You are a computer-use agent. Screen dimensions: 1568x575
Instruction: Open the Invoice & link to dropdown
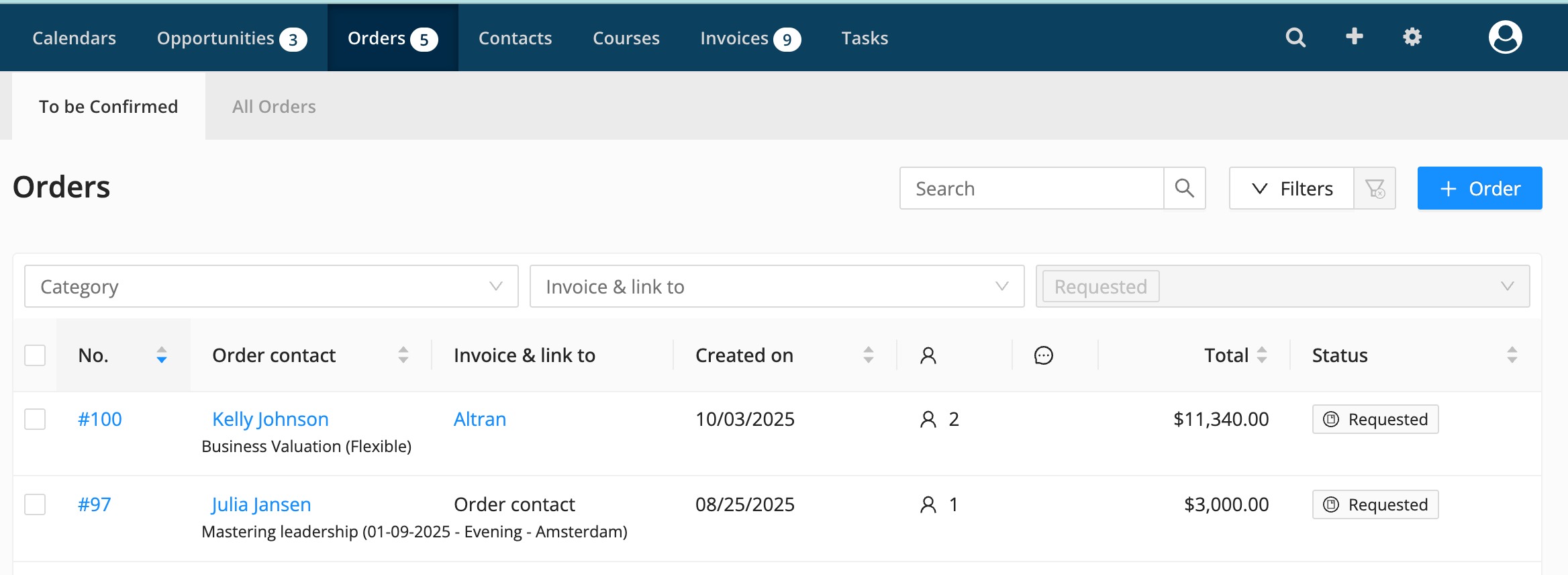777,287
